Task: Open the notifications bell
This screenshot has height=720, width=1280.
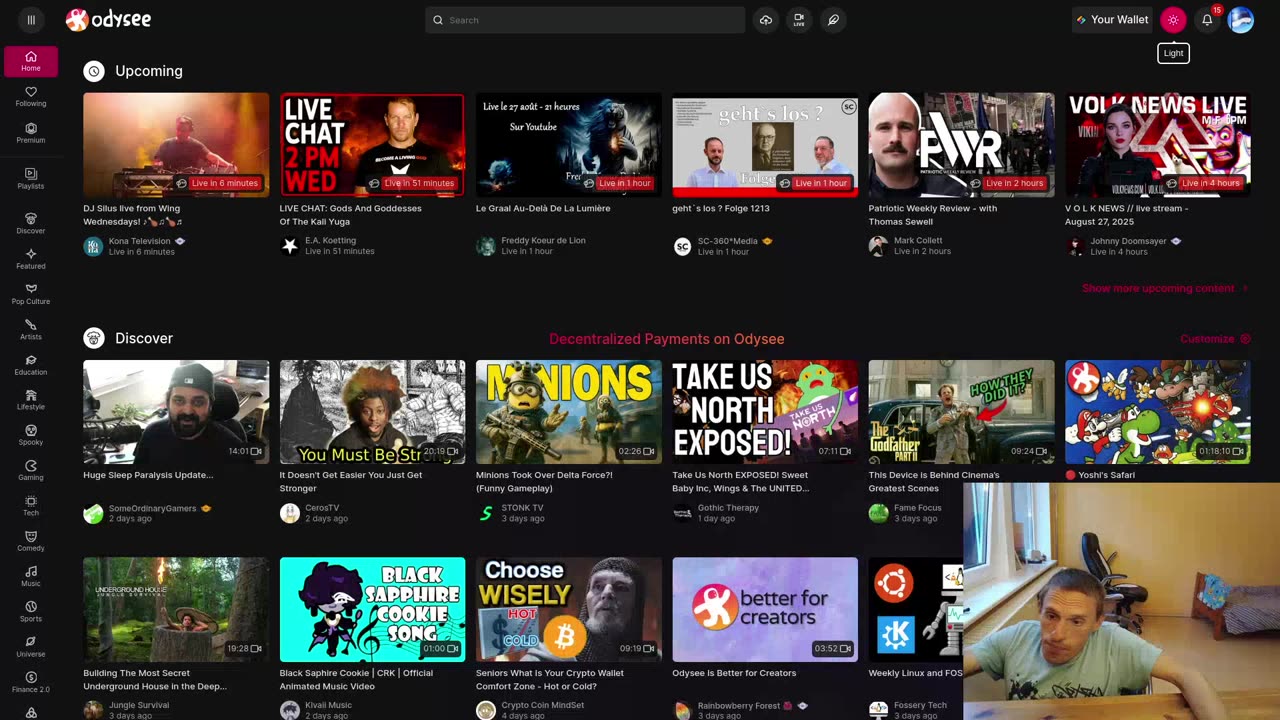Action: (1207, 20)
